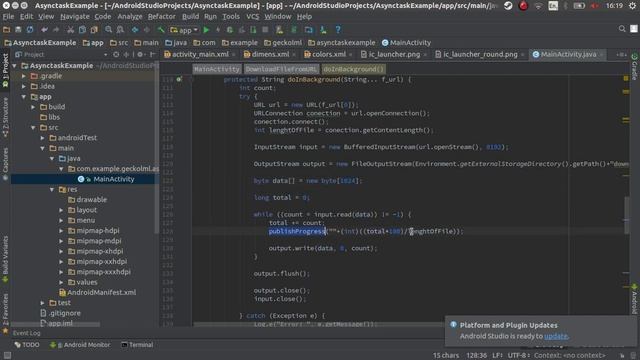
Task: Click the Save All toolbar icon
Action: pos(18,30)
